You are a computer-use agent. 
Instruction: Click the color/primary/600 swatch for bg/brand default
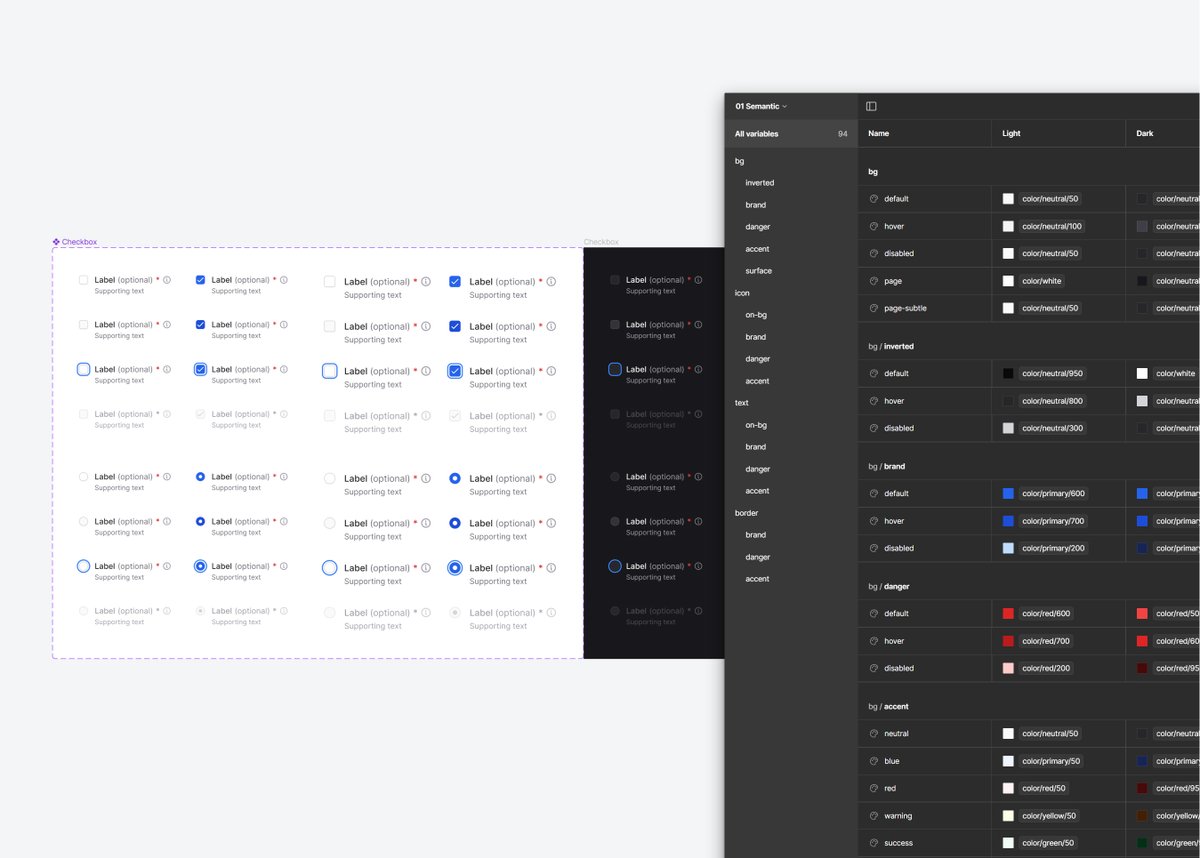click(x=1008, y=493)
